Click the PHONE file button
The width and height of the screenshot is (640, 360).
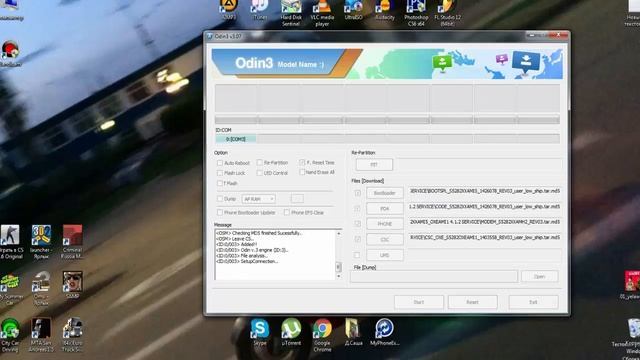385,224
